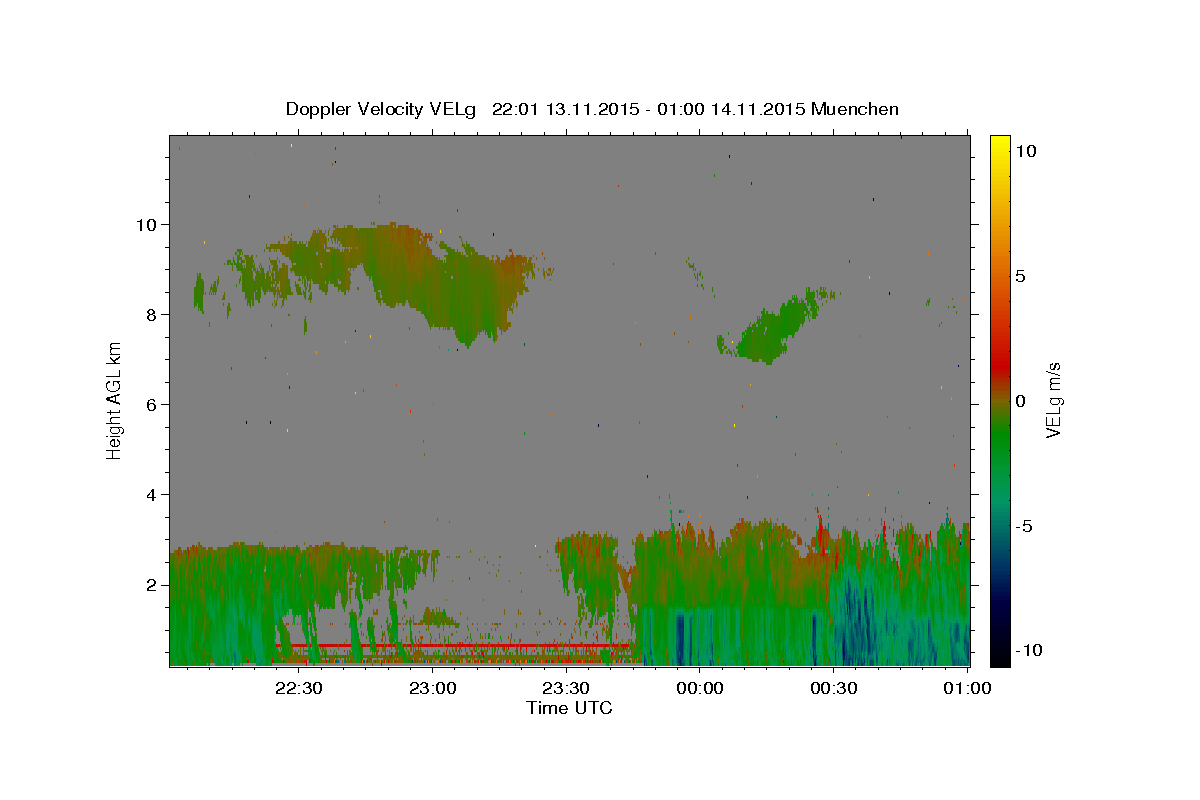Click the 'VELg m/s' colorbar label
1200x800 pixels.
[x=1053, y=401]
